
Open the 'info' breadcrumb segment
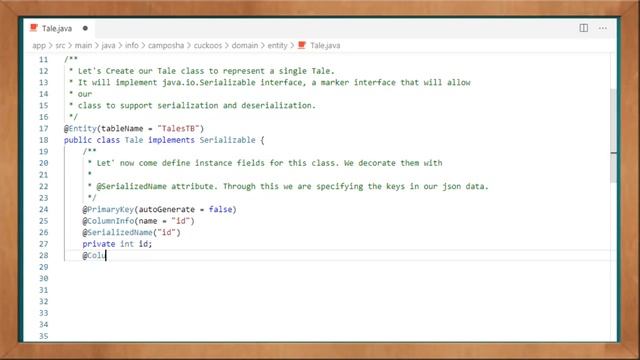point(131,45)
